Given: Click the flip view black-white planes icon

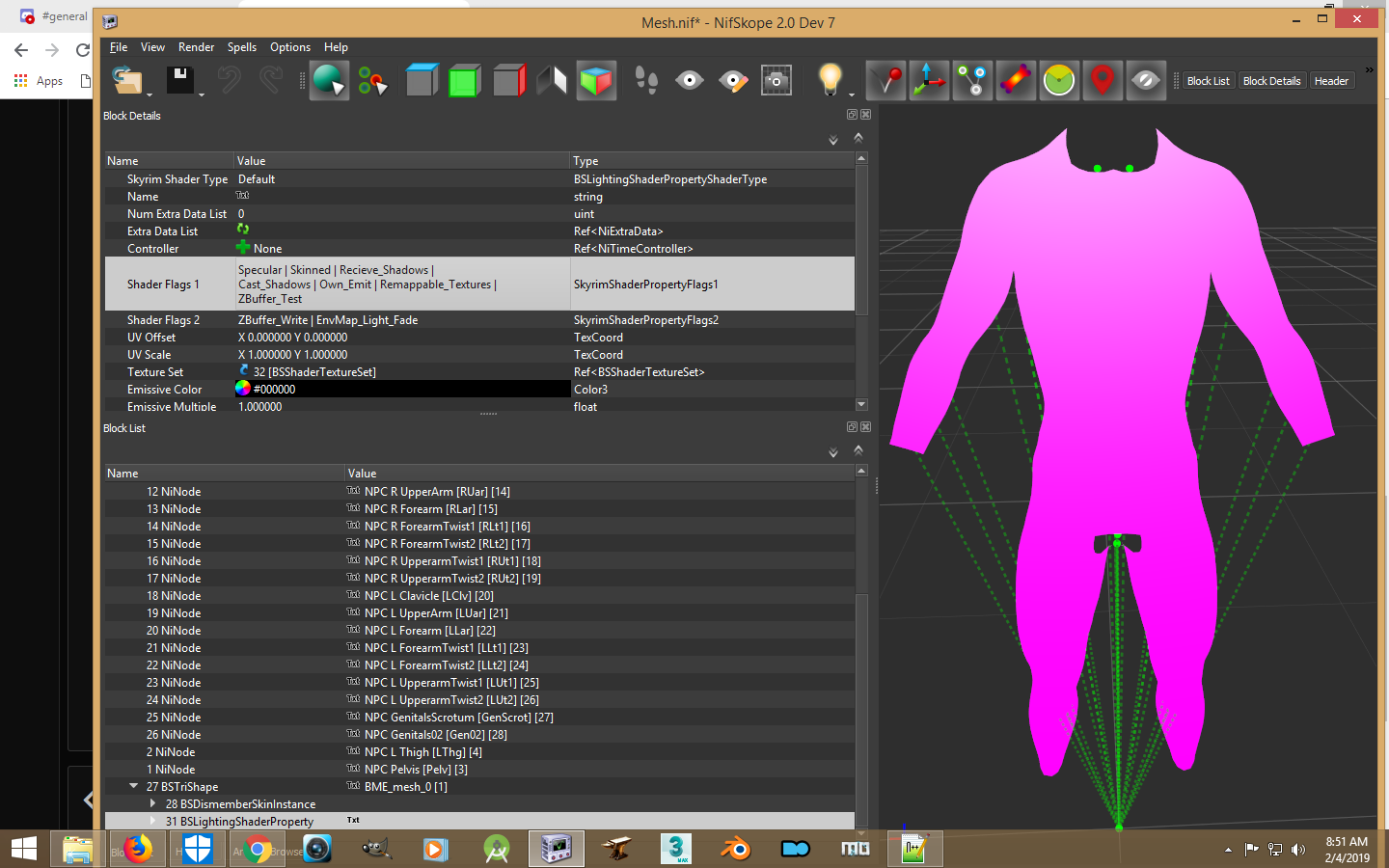Looking at the screenshot, I should pyautogui.click(x=552, y=80).
